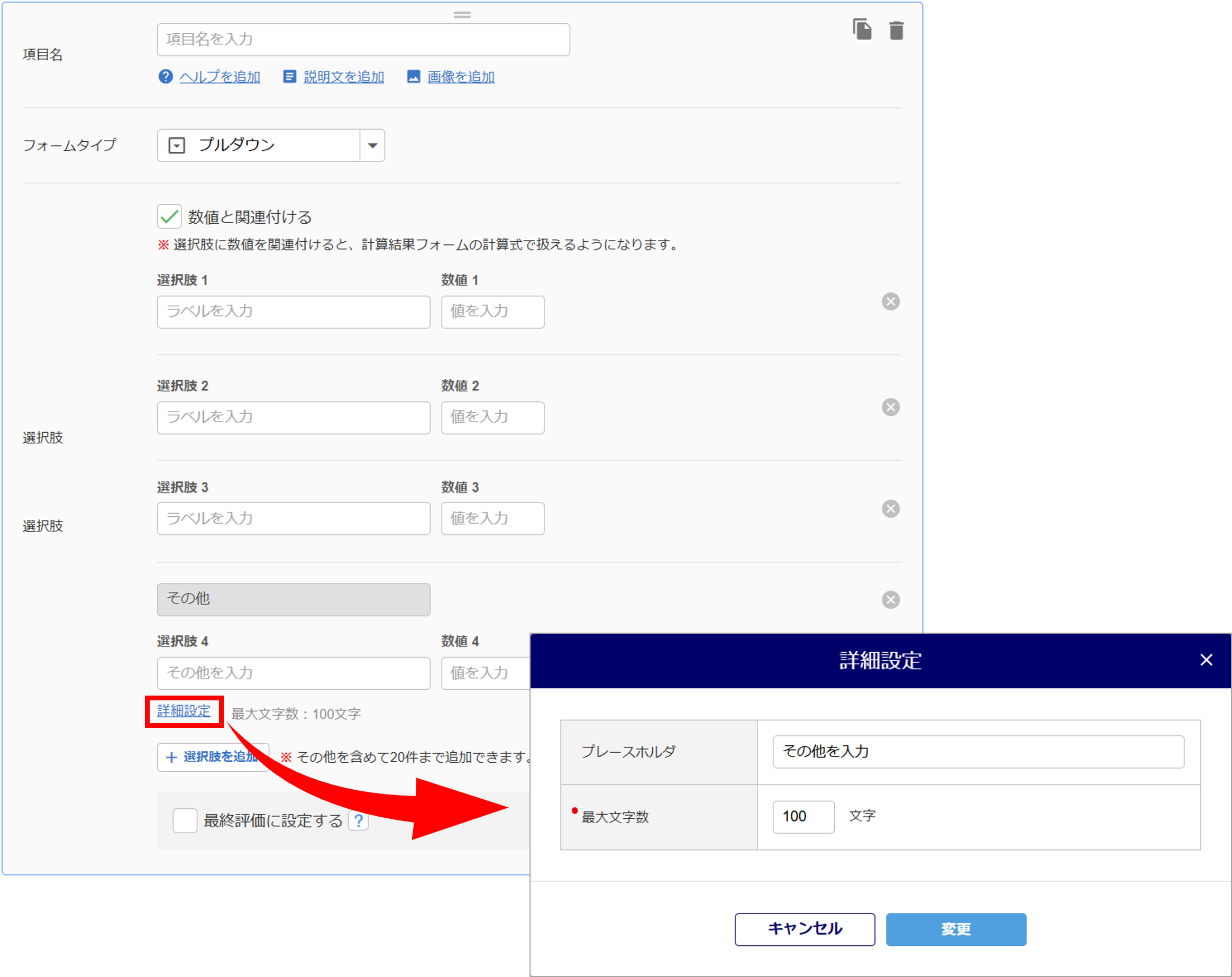Remove choice 1 with its X icon
The image size is (1232, 977).
tap(890, 302)
